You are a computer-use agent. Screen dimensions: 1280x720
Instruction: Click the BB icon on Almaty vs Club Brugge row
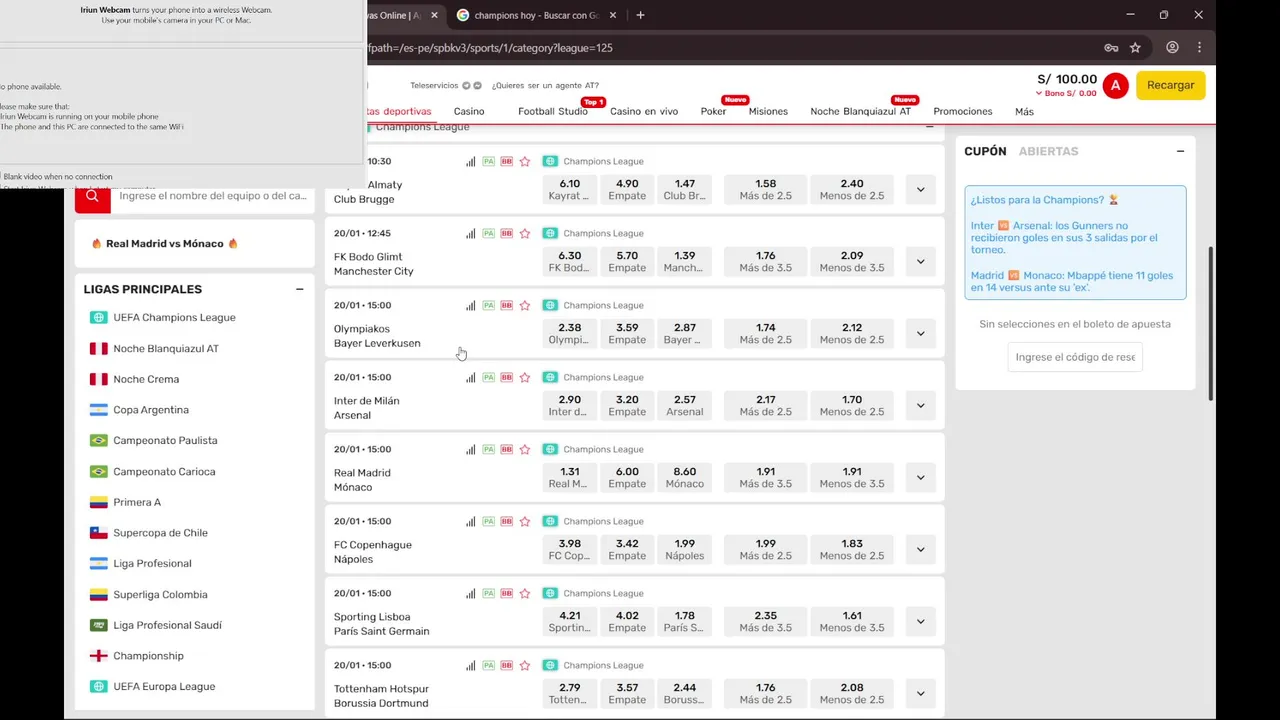507,162
